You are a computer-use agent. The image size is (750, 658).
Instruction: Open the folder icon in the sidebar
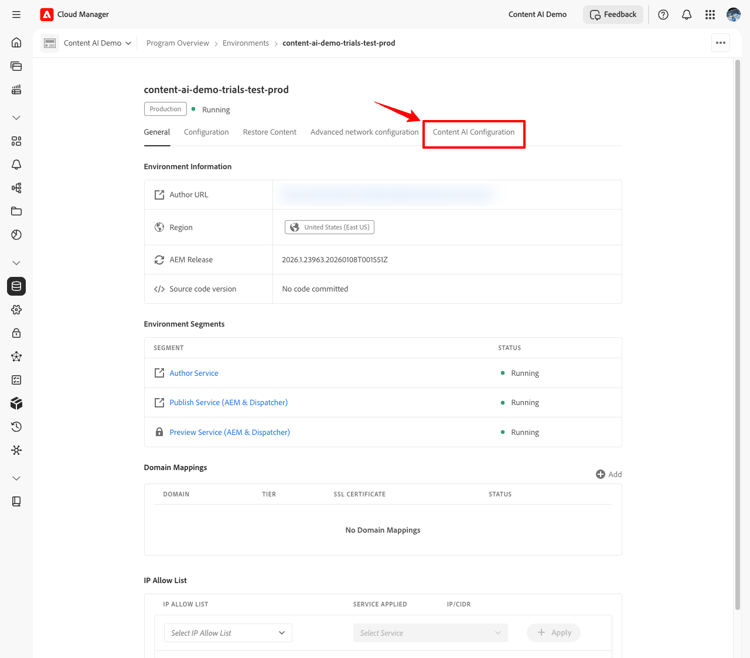(16, 211)
